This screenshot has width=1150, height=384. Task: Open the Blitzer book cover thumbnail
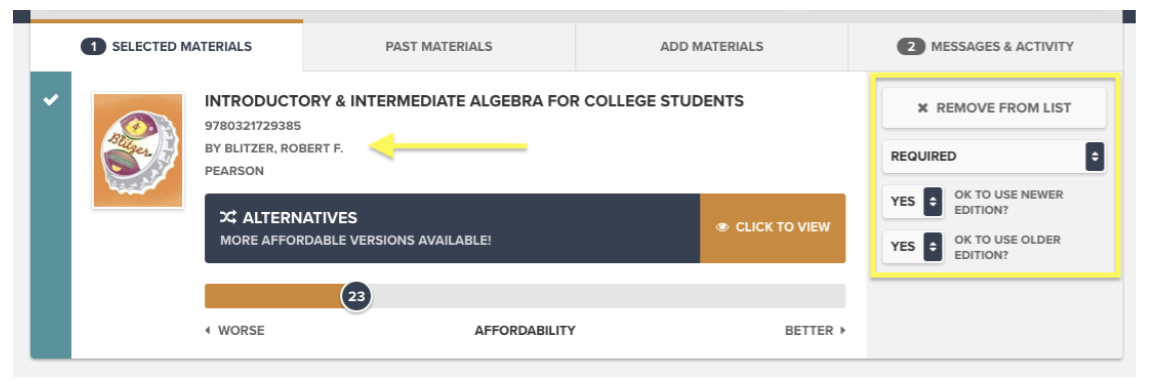click(x=138, y=150)
